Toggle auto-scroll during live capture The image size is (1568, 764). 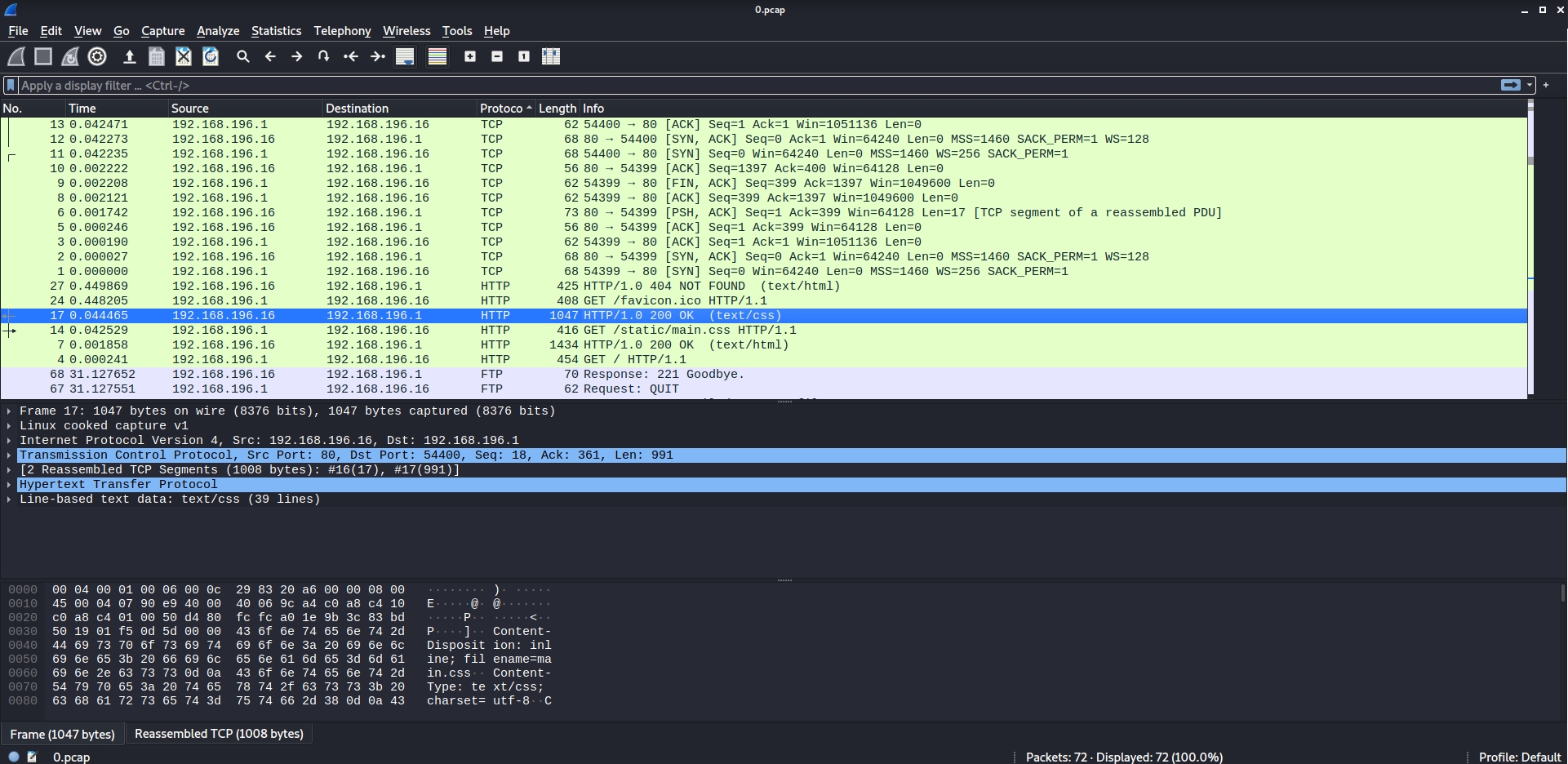[405, 56]
